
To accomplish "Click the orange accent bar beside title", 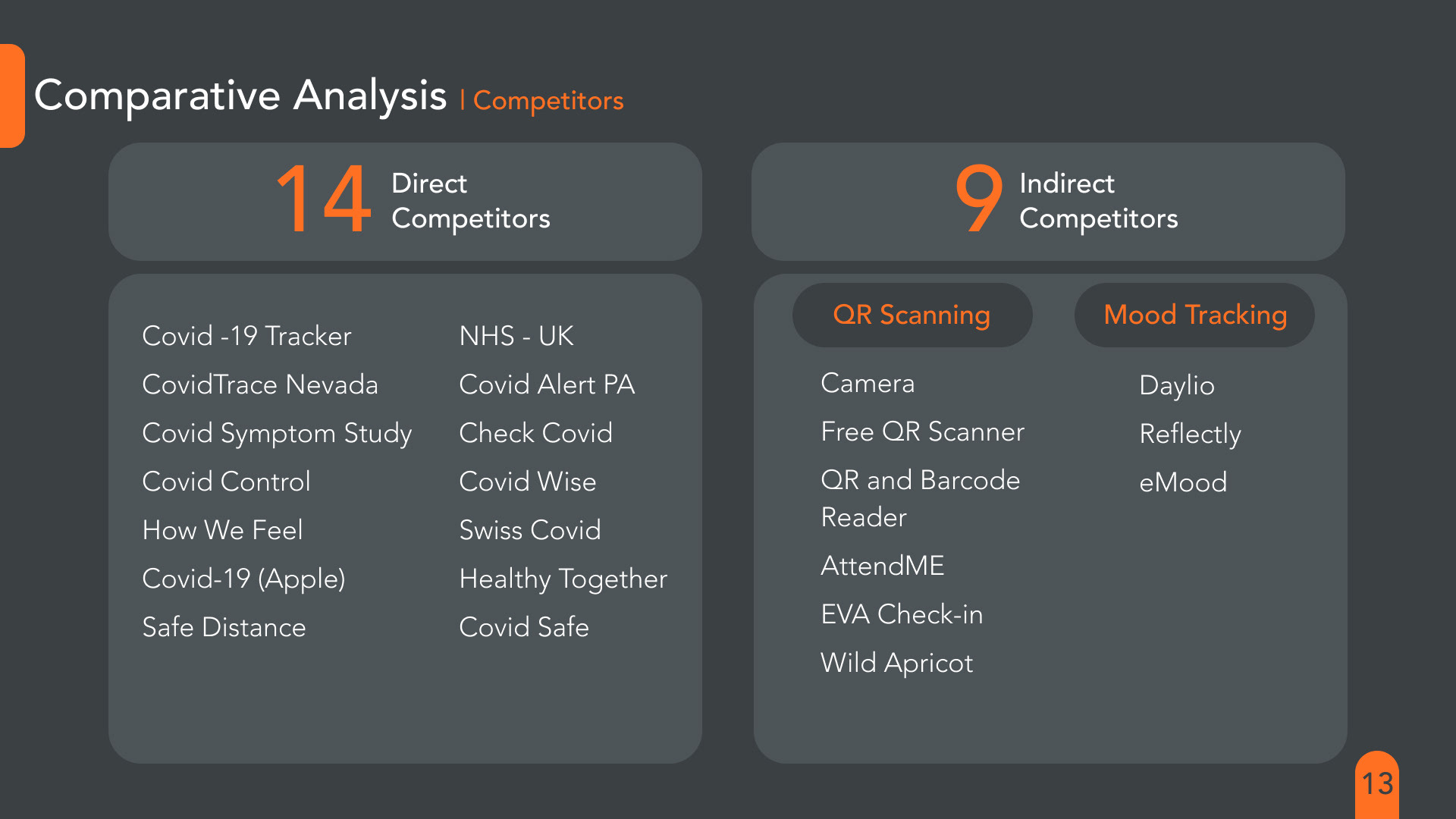I will [12, 96].
